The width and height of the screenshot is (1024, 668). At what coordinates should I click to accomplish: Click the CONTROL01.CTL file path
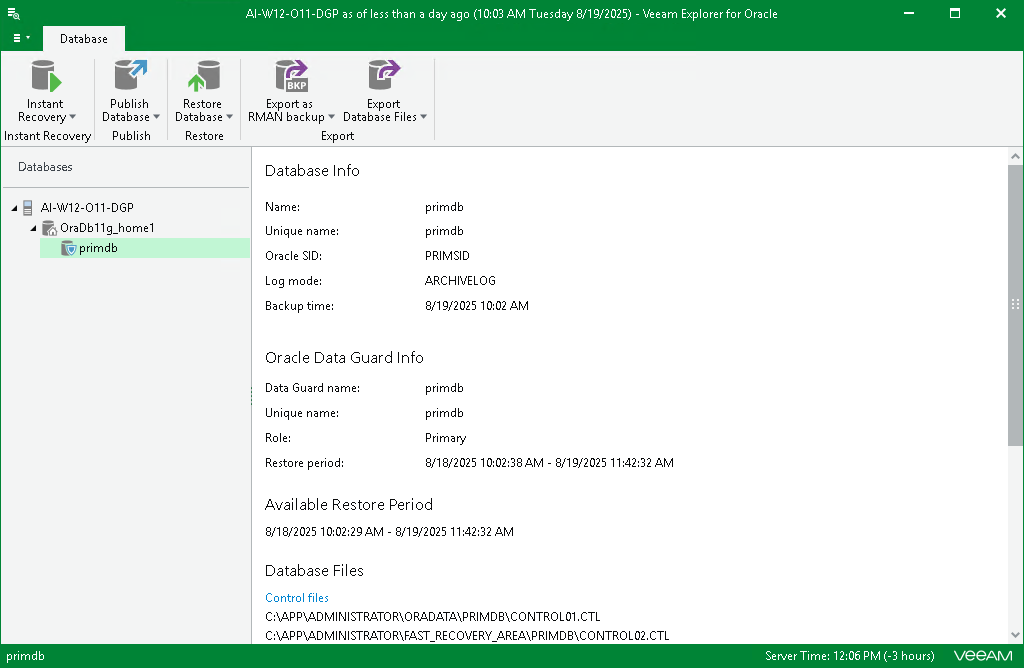pyautogui.click(x=432, y=616)
